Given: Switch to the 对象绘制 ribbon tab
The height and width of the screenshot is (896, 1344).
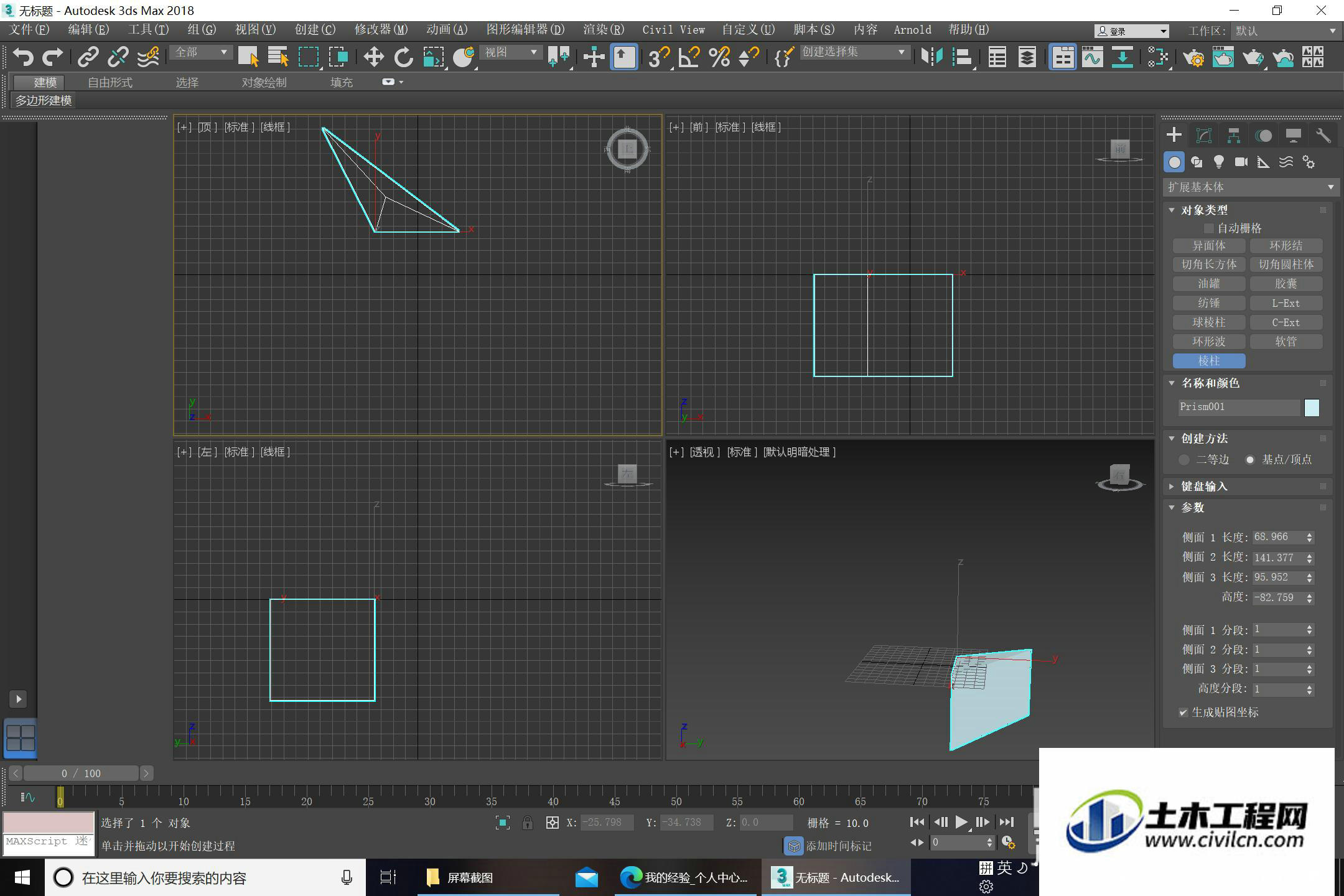Looking at the screenshot, I should (264, 82).
